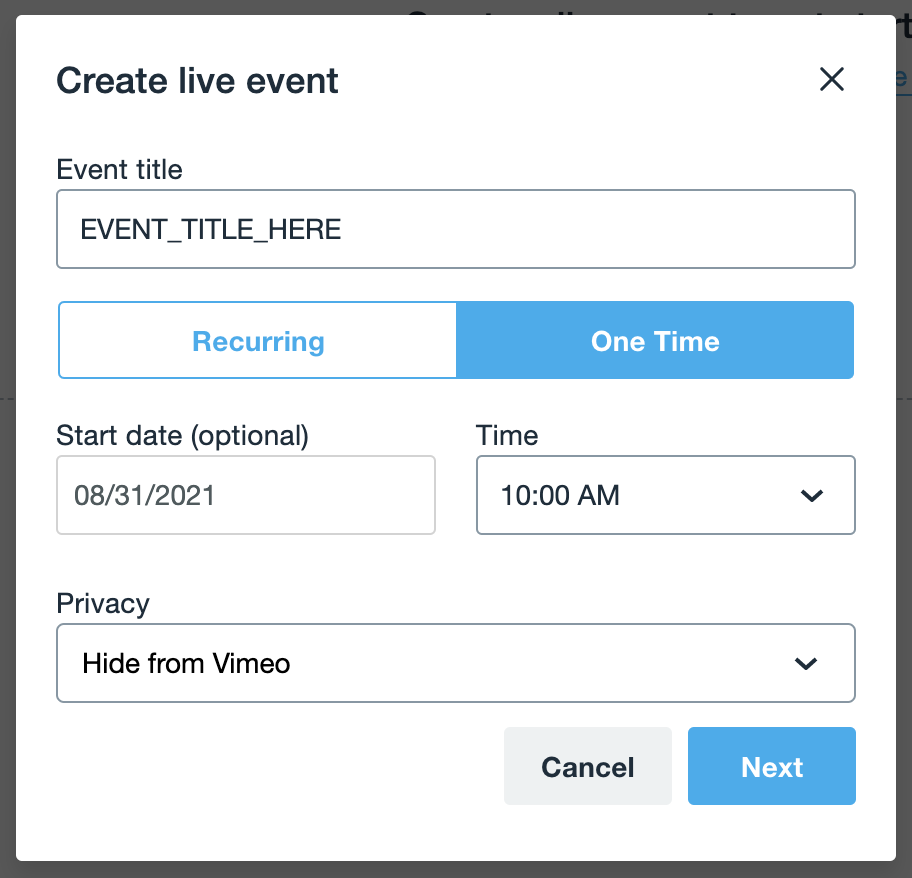
Task: Click the Start date field showing 08/31/2021
Action: coord(245,495)
